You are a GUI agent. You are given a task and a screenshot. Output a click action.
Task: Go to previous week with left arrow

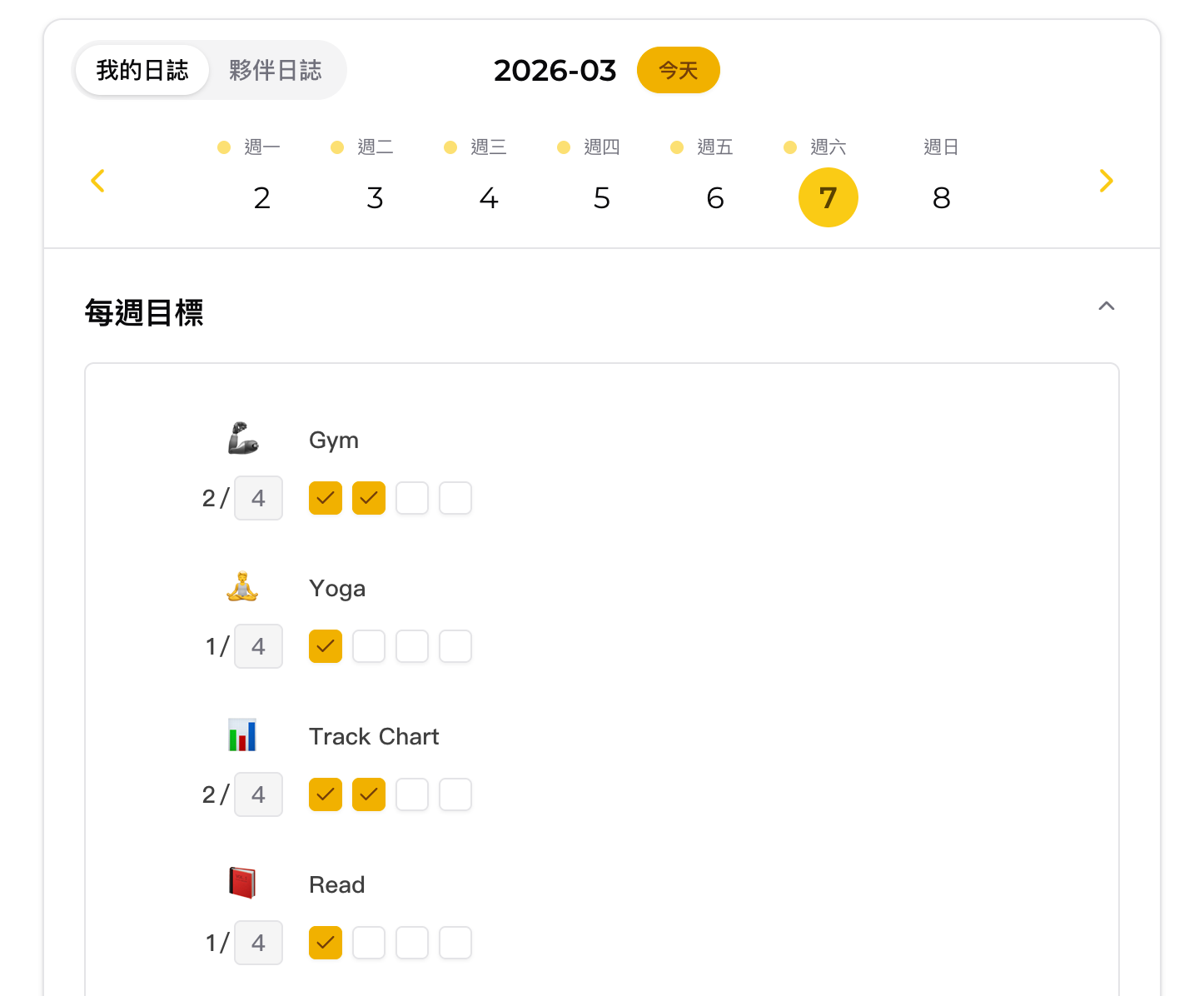coord(97,181)
